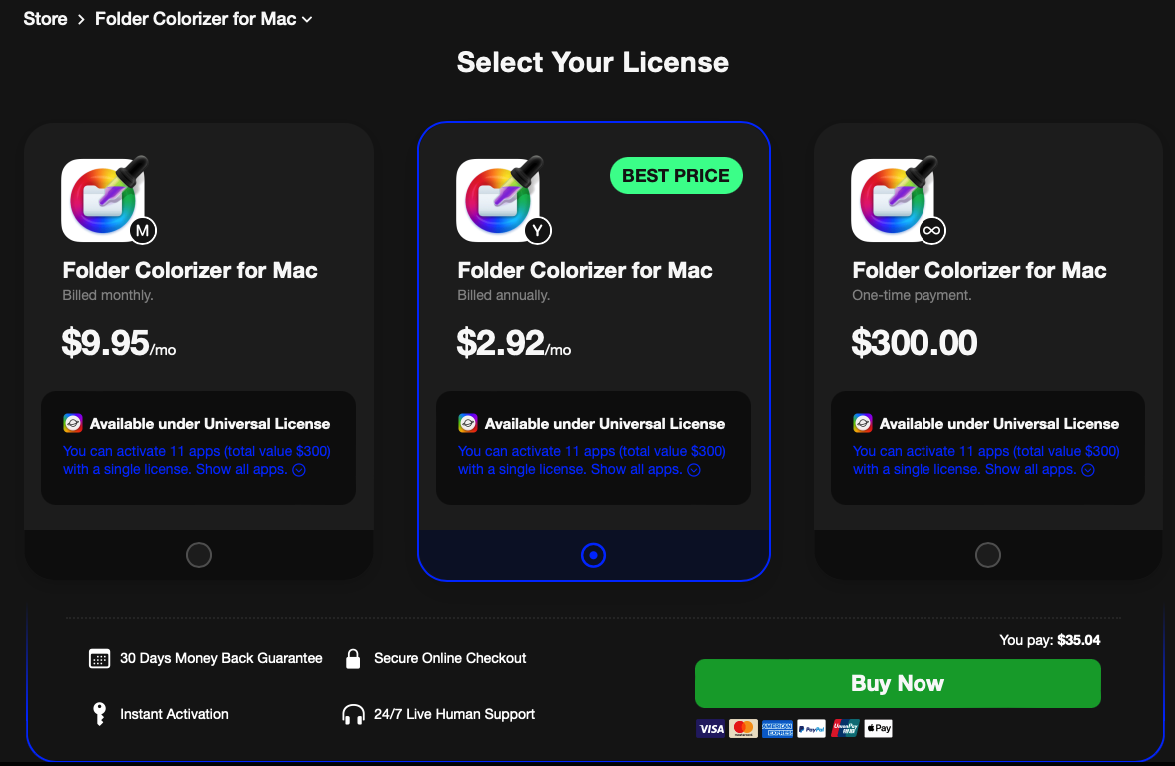This screenshot has width=1175, height=766.
Task: Click '30 Days Money Back Guarantee' text
Action: [221, 658]
